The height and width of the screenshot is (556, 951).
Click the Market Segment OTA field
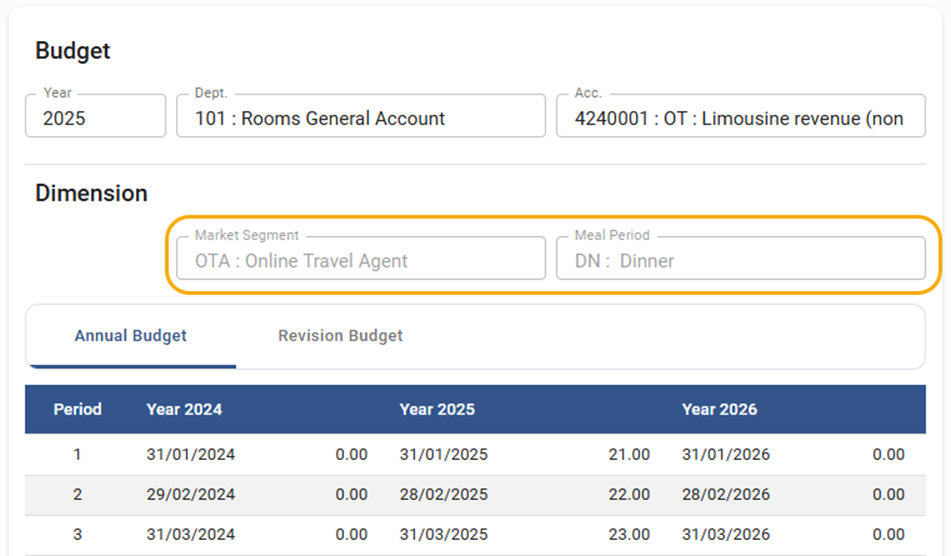(360, 260)
